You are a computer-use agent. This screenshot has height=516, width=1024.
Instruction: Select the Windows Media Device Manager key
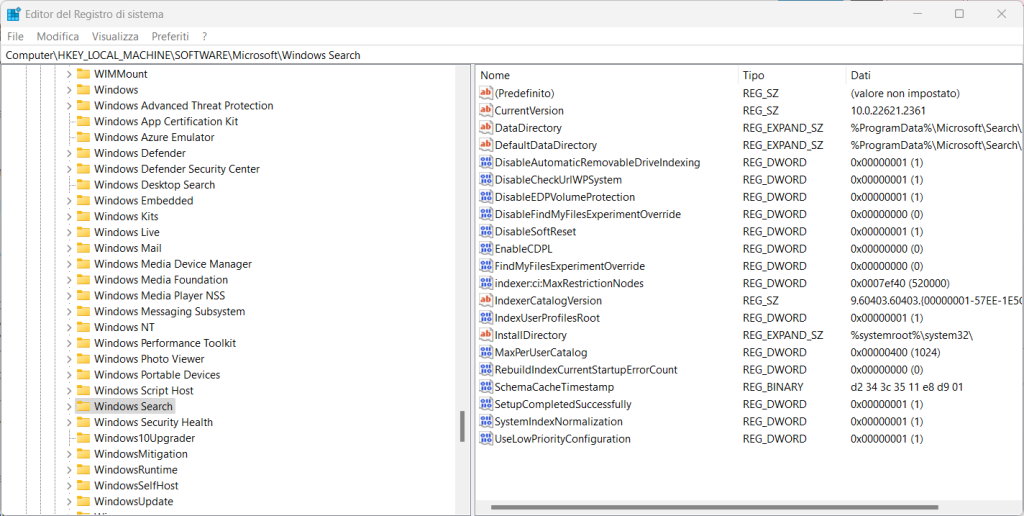(172, 264)
